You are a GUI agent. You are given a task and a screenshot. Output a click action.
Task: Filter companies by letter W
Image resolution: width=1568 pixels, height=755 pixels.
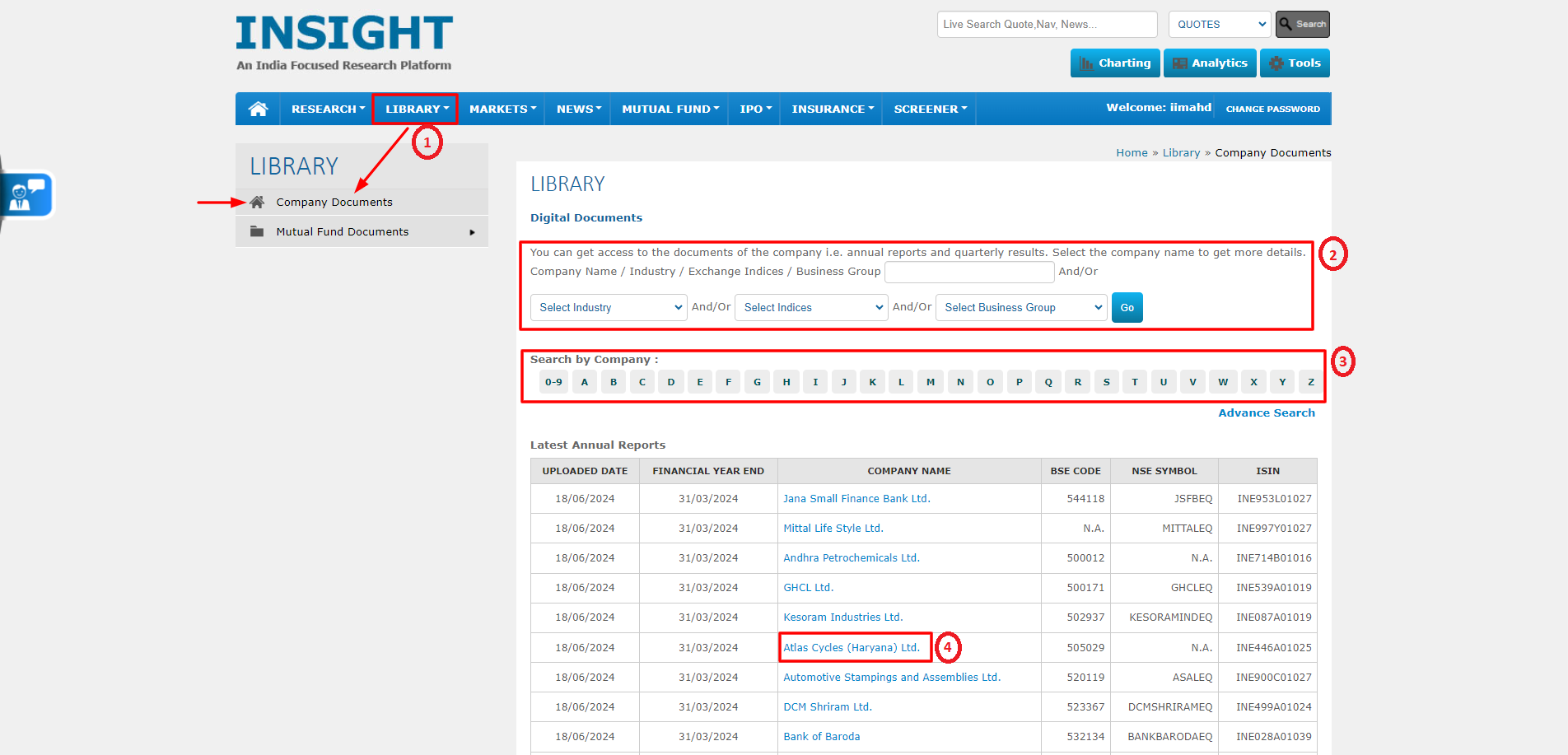1223,382
